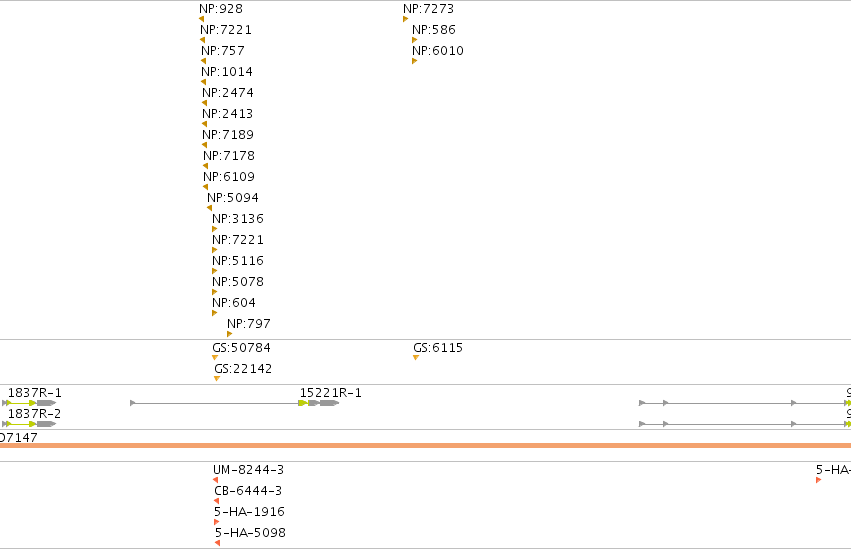Select the NP:604 label
This screenshot has height=549, width=851.
point(234,303)
